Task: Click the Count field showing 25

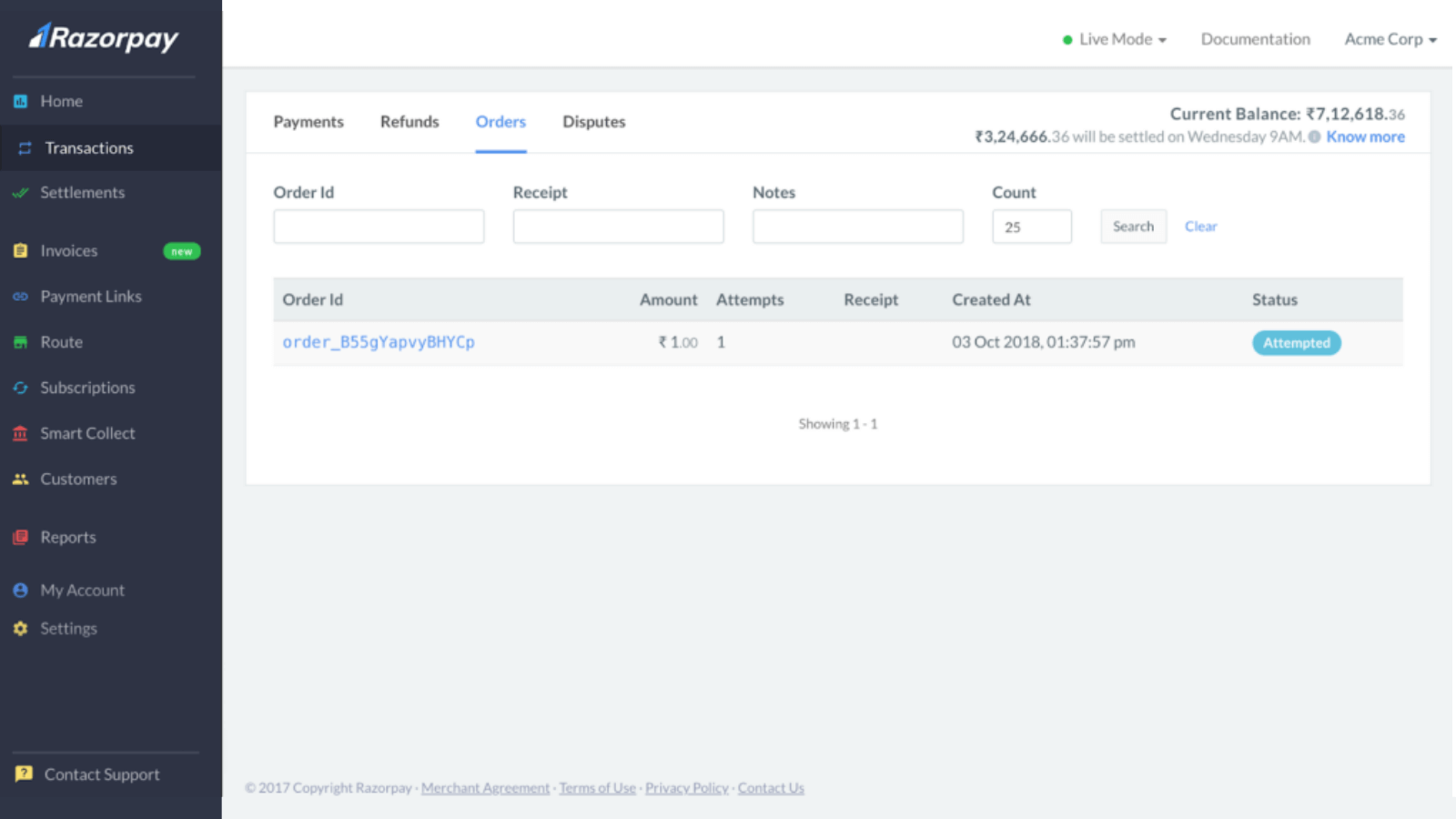Action: coord(1032,227)
